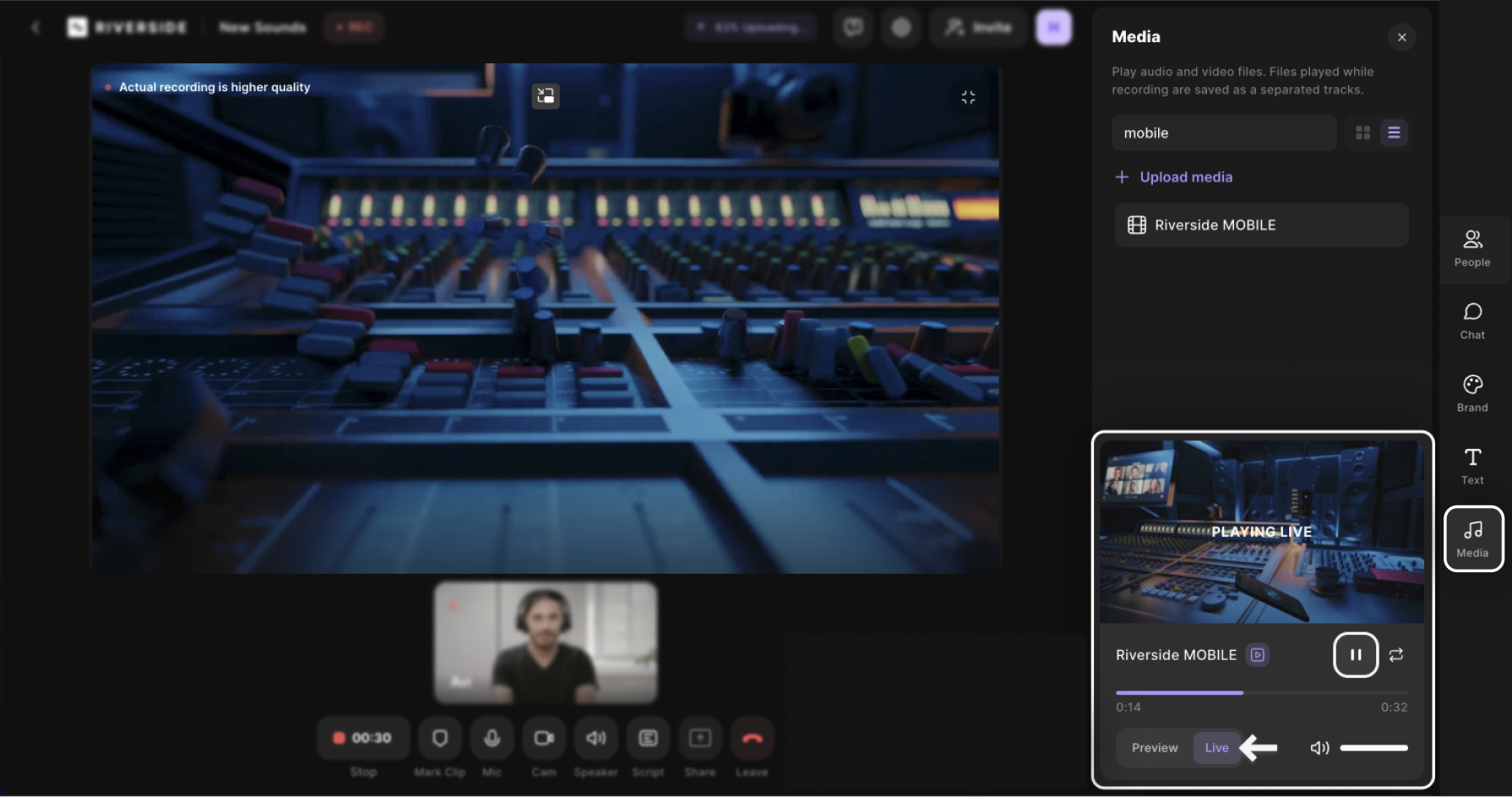Viewport: 1512px width, 797px height.
Task: Open the Brand settings panel
Action: [x=1472, y=394]
